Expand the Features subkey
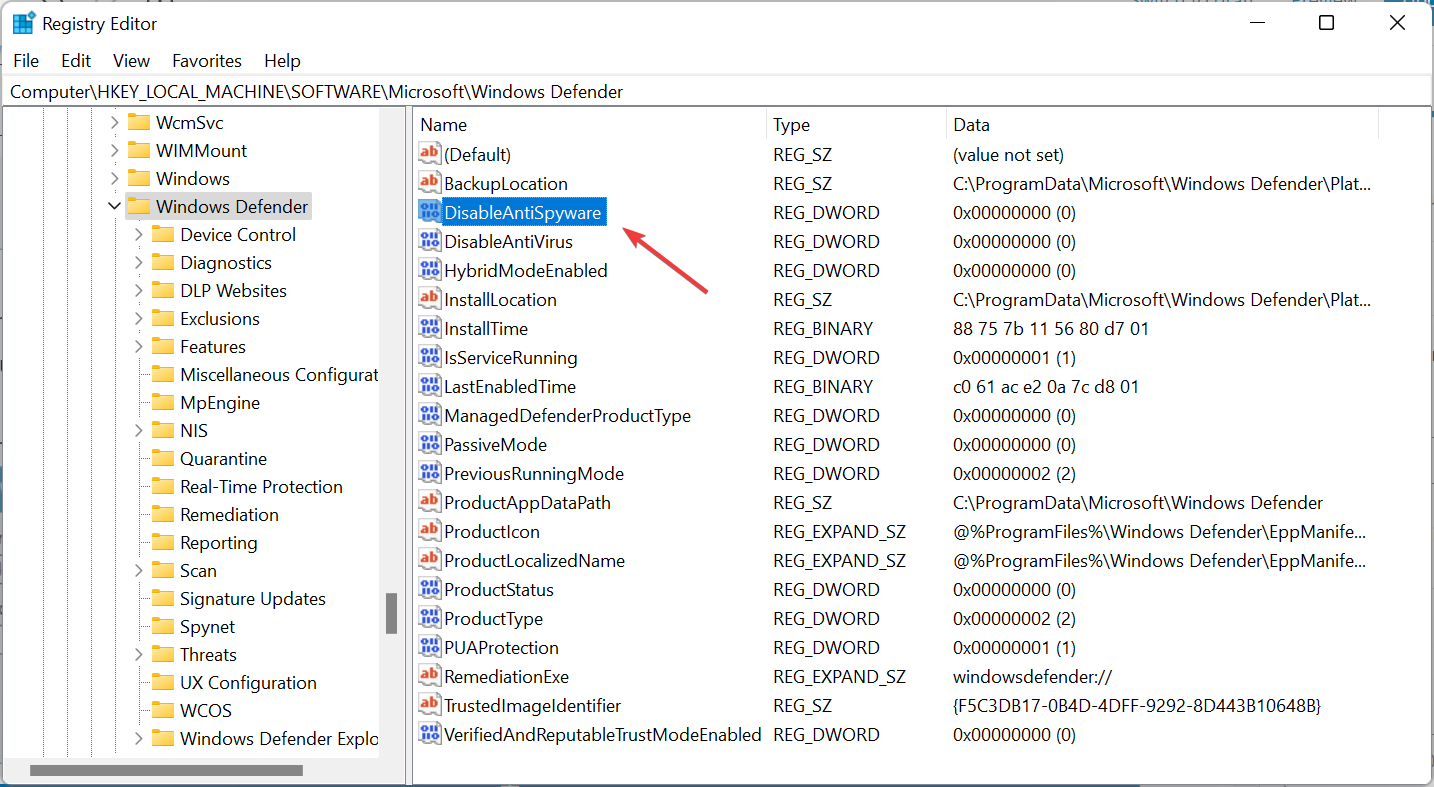Screen dimensions: 1434x787 point(138,346)
